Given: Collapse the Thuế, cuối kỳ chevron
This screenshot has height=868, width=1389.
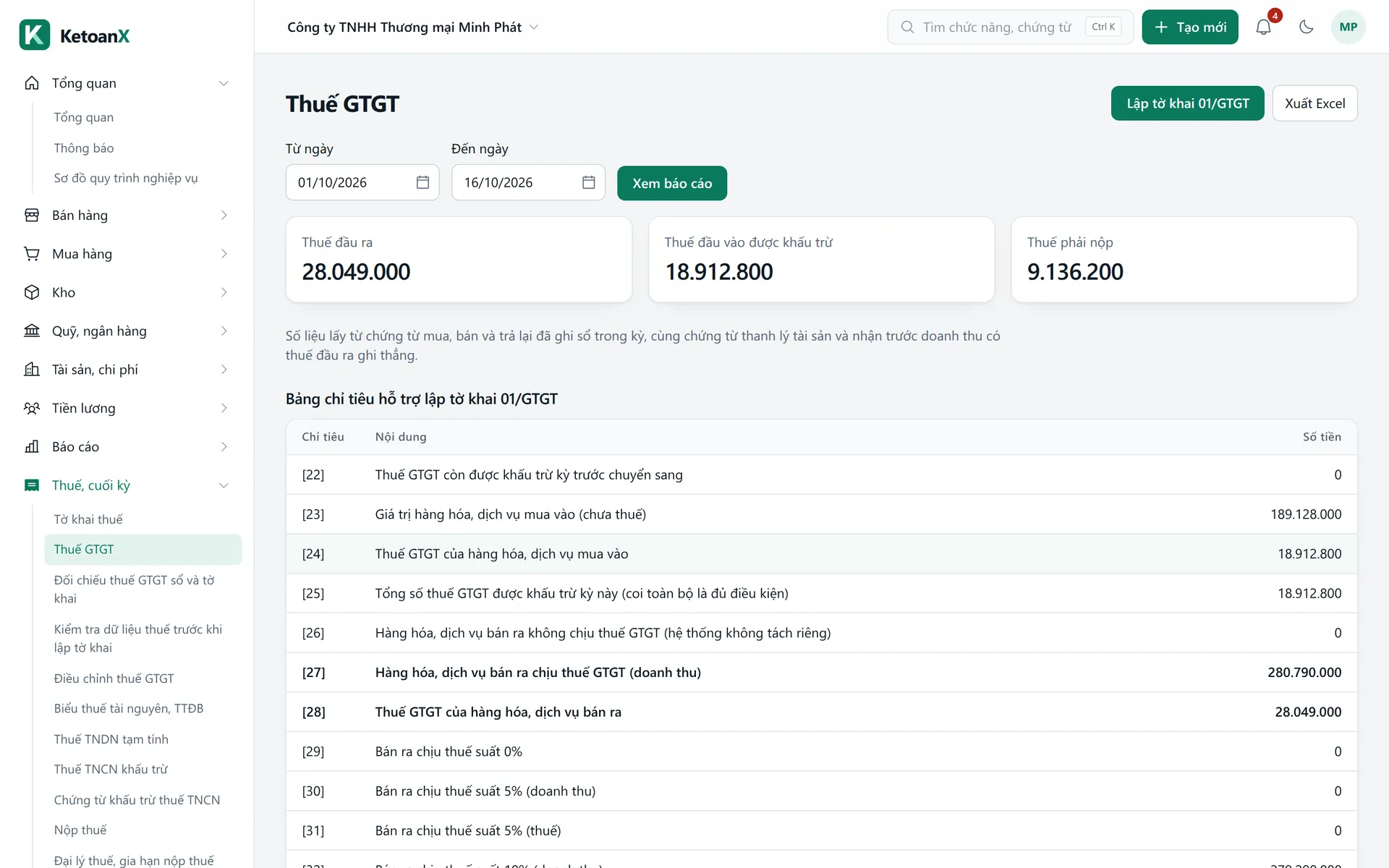Looking at the screenshot, I should pos(224,485).
